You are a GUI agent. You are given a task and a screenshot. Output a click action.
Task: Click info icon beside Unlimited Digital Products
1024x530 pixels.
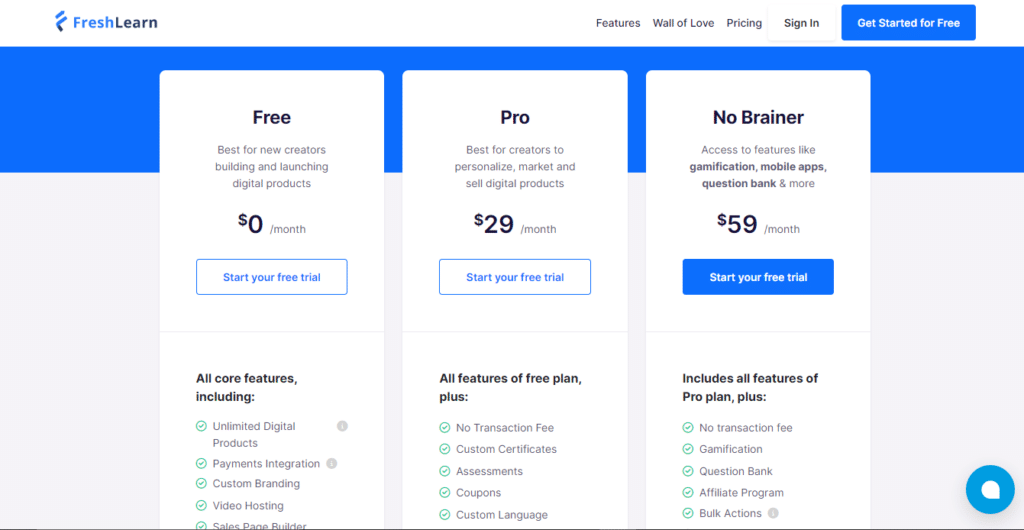point(342,426)
